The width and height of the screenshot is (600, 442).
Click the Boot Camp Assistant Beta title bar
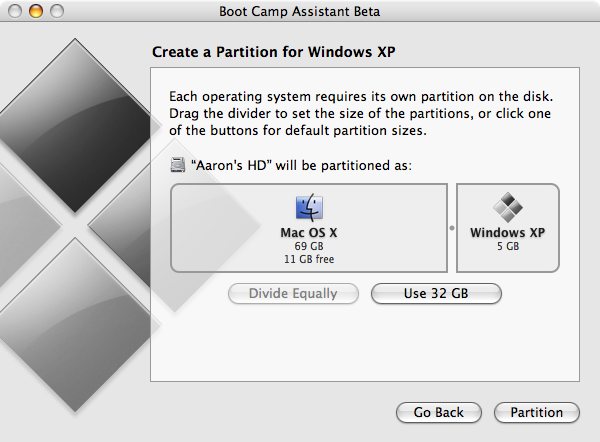pyautogui.click(x=300, y=12)
